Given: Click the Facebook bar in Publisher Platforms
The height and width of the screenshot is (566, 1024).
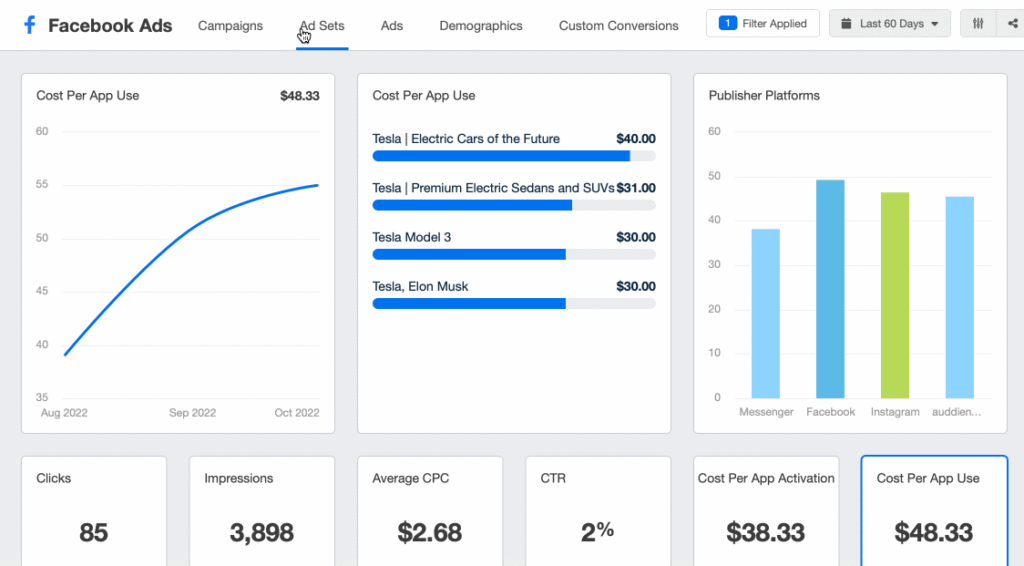Looking at the screenshot, I should [830, 289].
